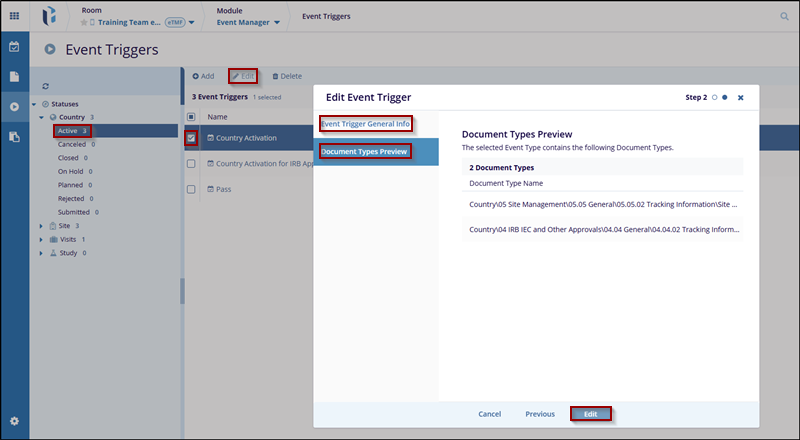Check the Pass row checkbox
Image resolution: width=800 pixels, height=440 pixels.
coord(191,189)
